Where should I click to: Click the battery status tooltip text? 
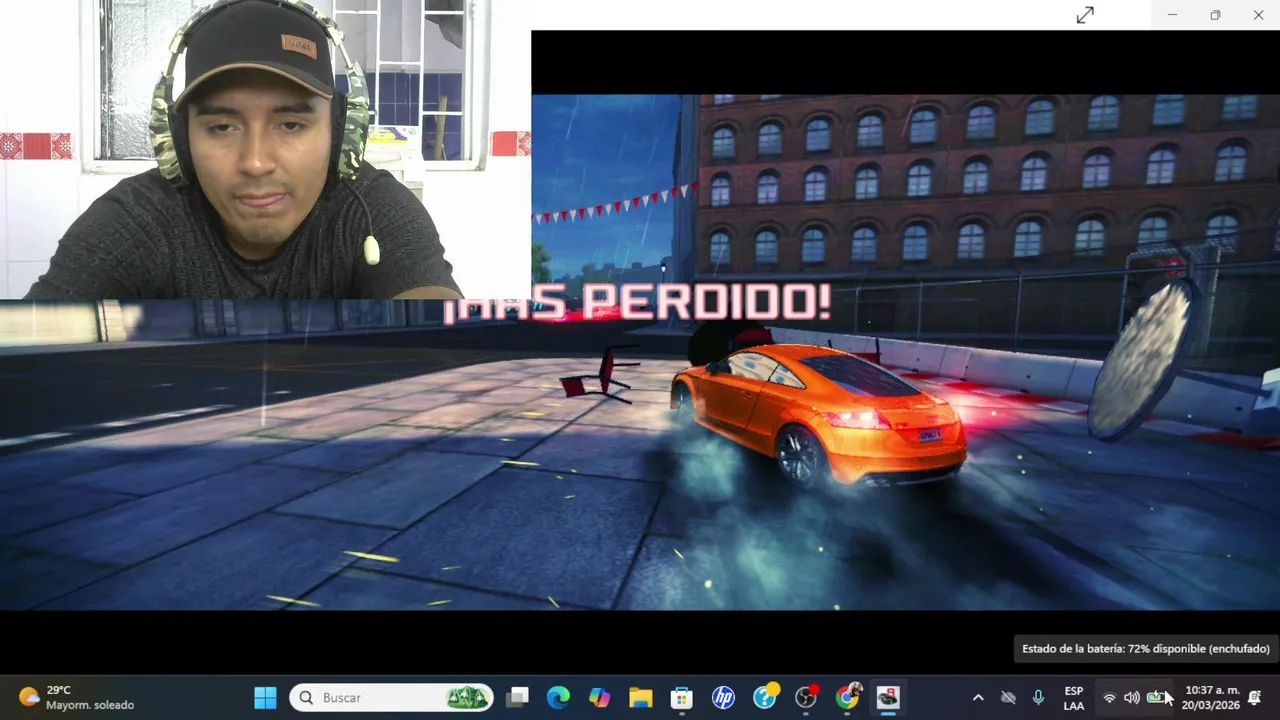click(1145, 649)
